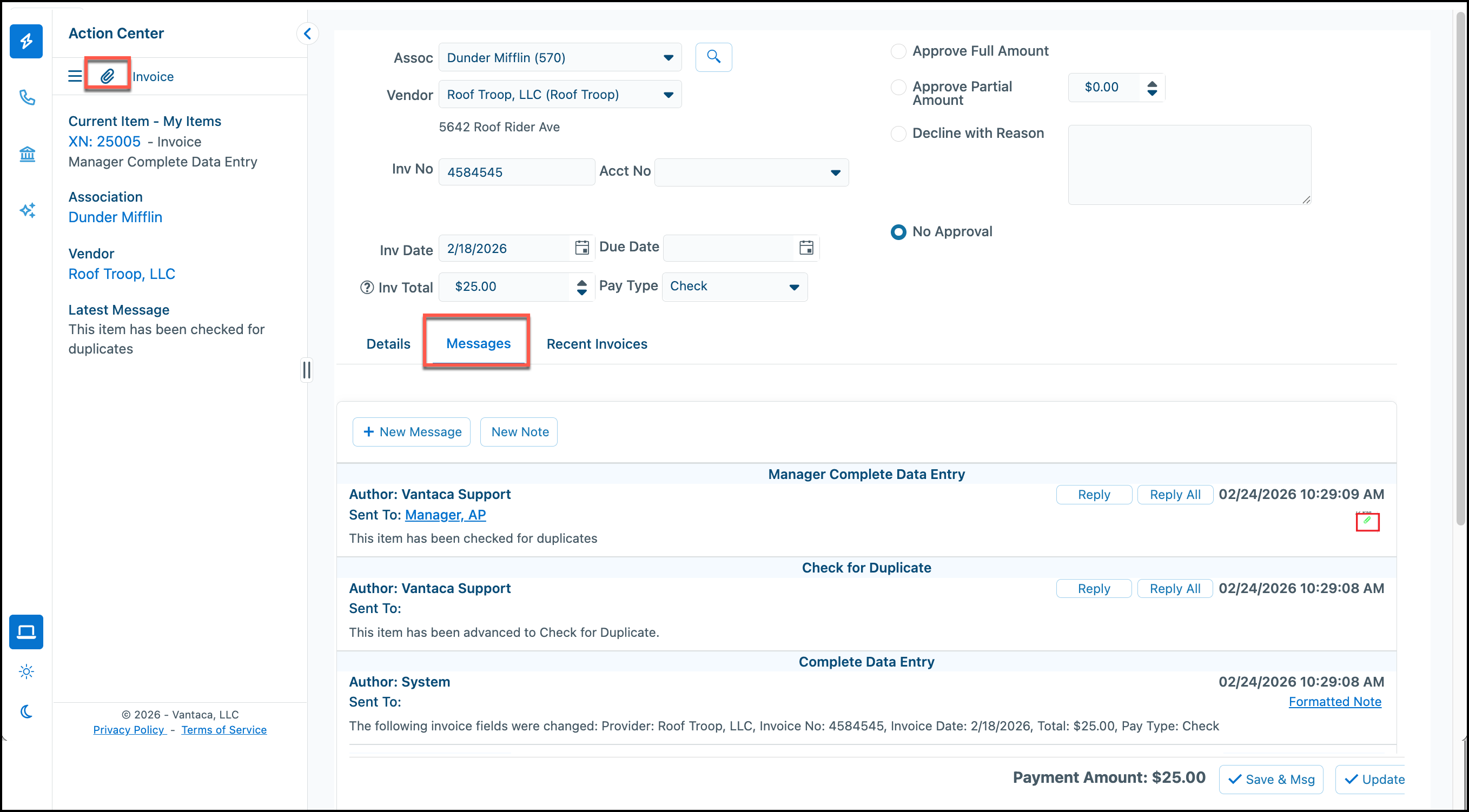Open the bank building sidebar icon
This screenshot has width=1469, height=812.
point(27,154)
